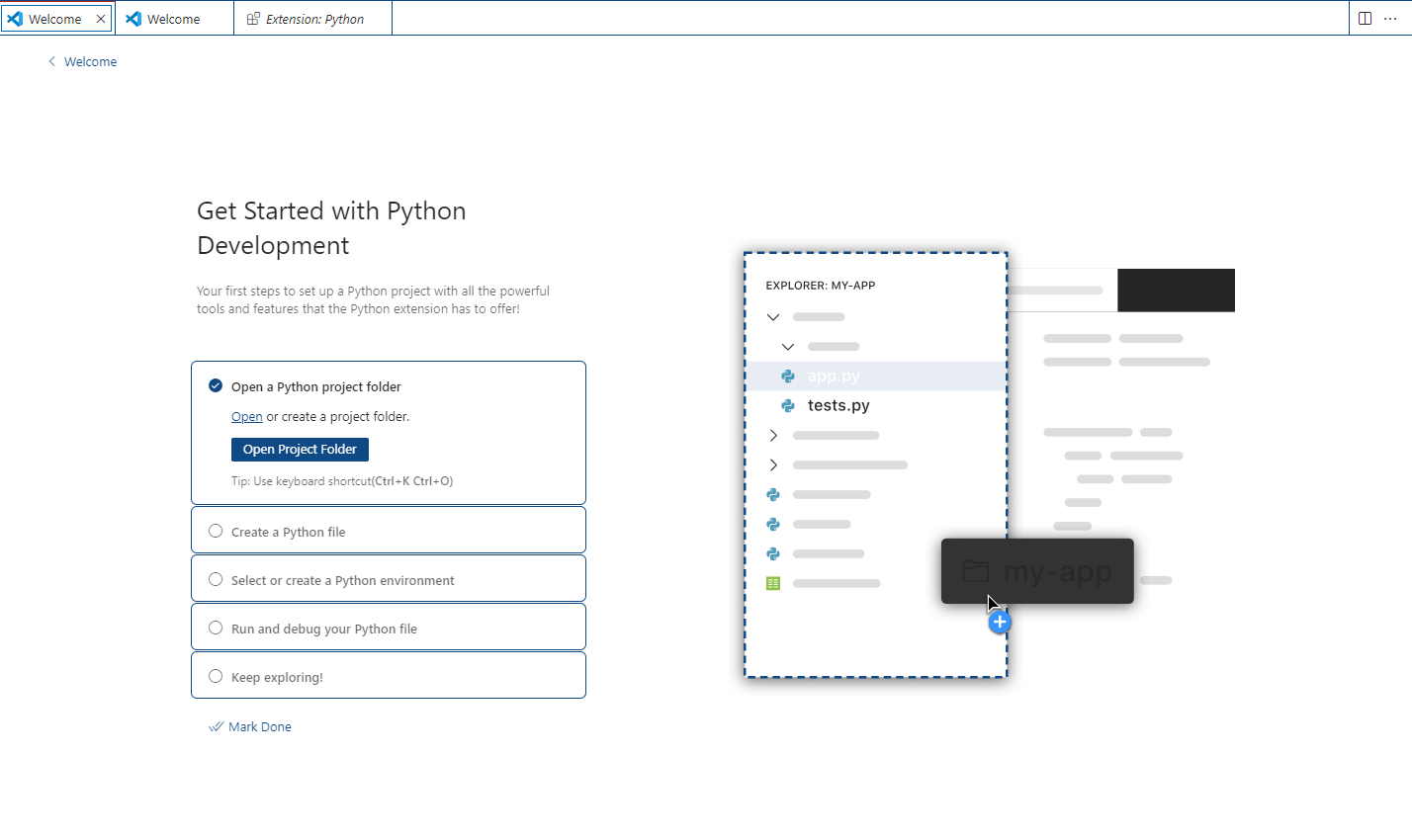Click the Mark Done link
Viewport: 1412px width, 840px height.
250,726
